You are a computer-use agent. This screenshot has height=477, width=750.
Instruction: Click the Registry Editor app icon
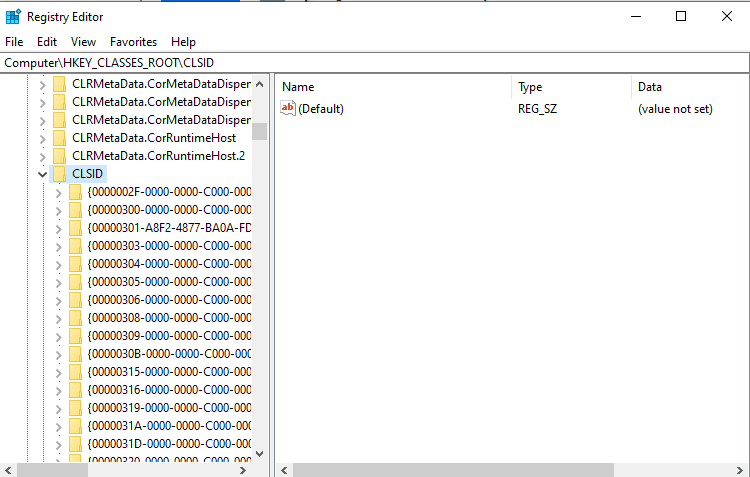[13, 17]
